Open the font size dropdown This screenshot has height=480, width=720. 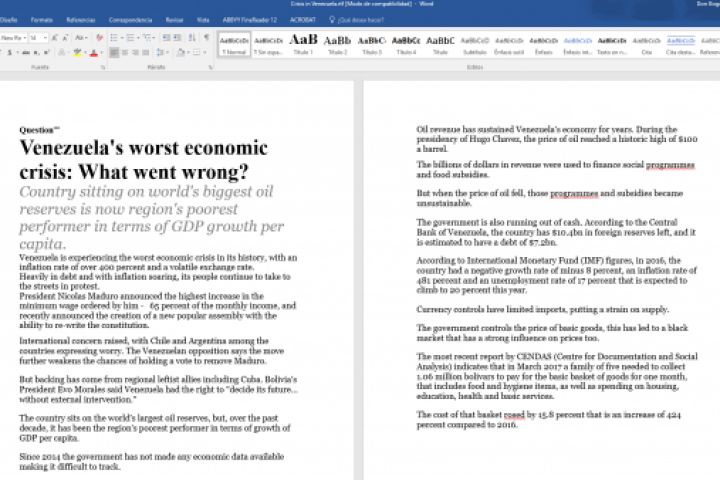click(45, 38)
